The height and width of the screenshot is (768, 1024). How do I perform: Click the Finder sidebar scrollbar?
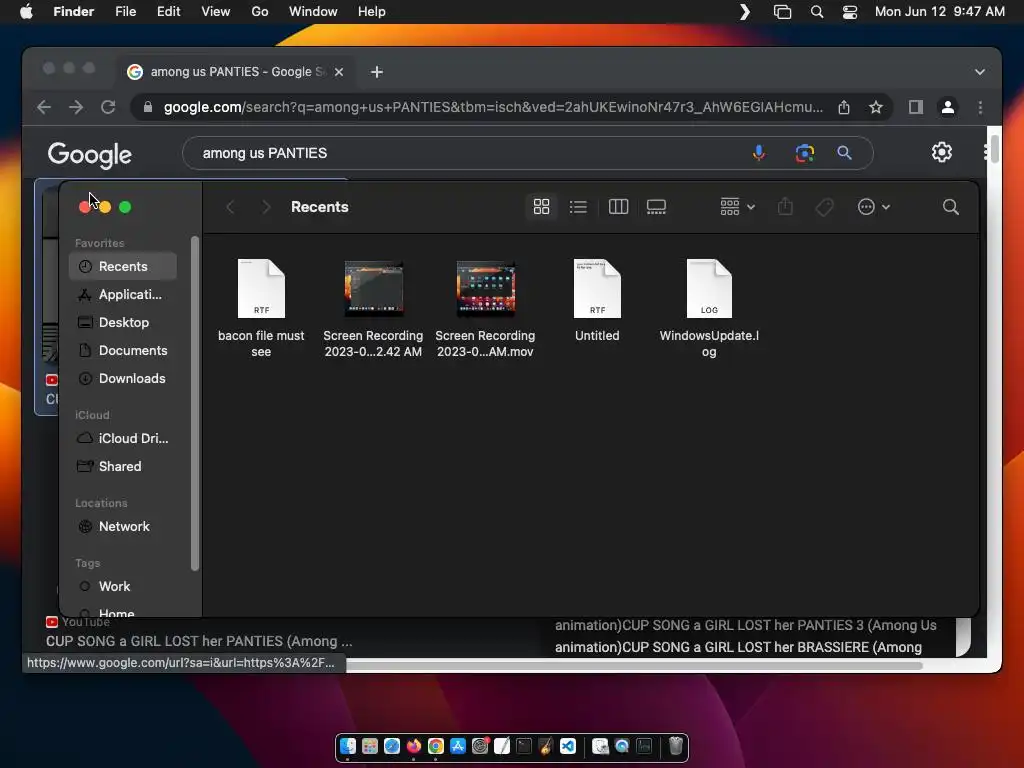point(194,404)
